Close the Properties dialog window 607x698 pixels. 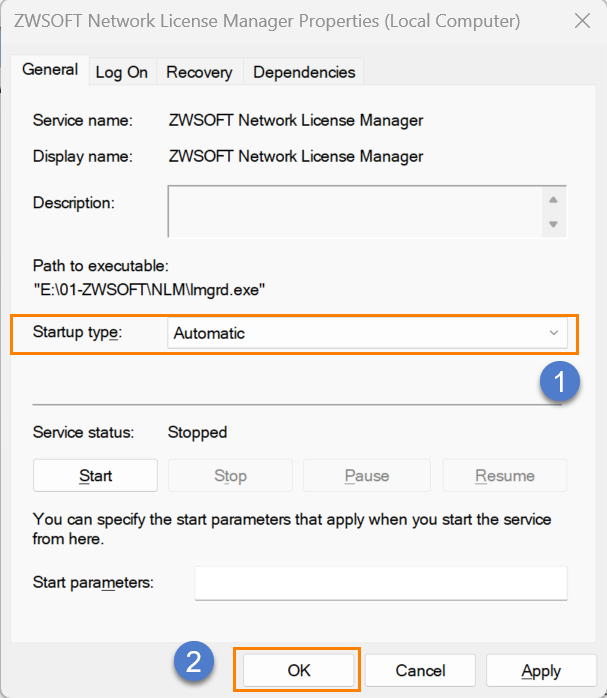(x=582, y=21)
